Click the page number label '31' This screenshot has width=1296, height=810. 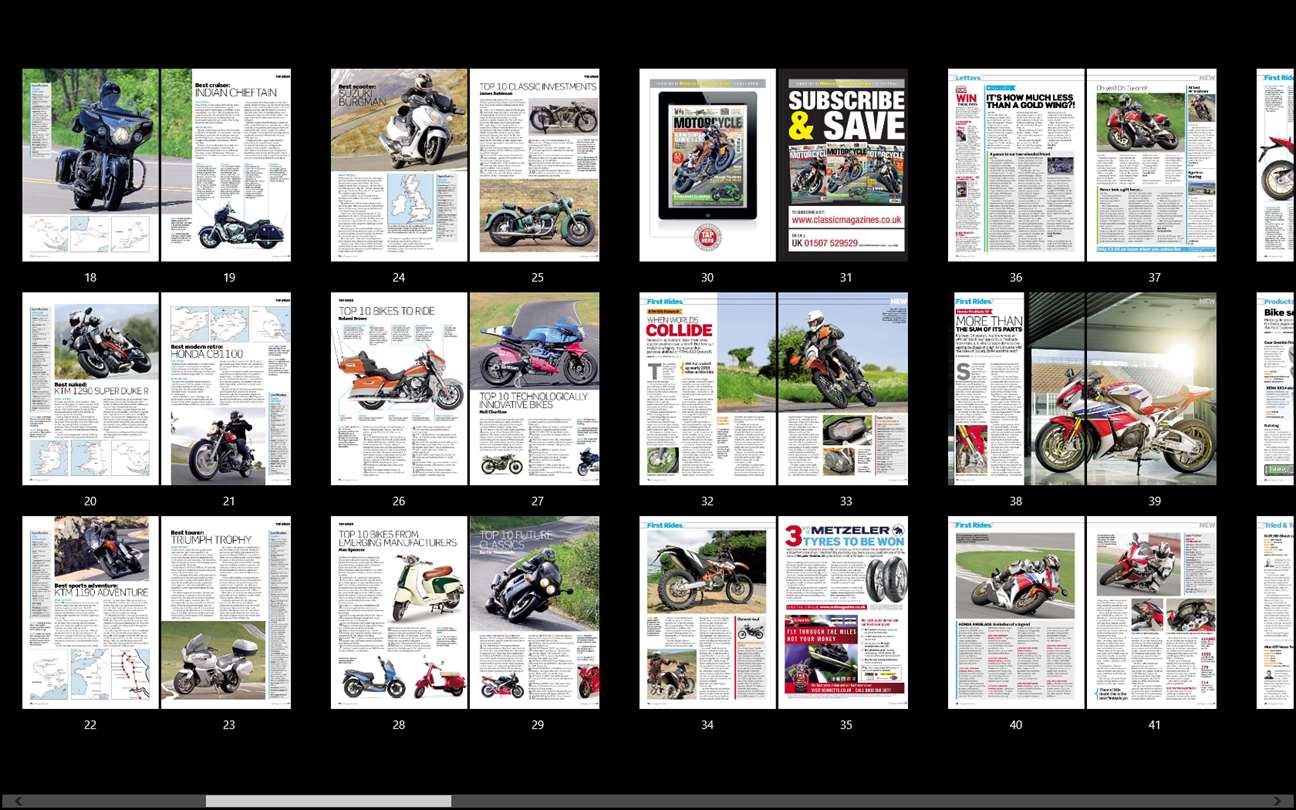(846, 277)
